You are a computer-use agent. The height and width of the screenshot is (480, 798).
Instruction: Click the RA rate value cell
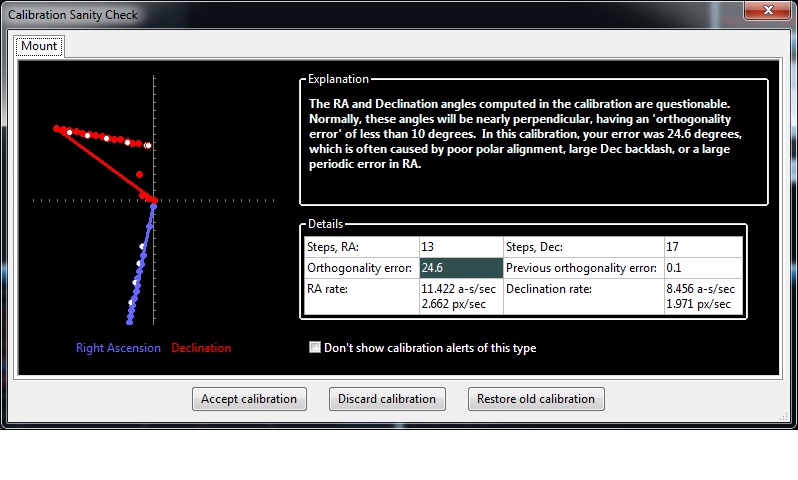click(x=461, y=296)
